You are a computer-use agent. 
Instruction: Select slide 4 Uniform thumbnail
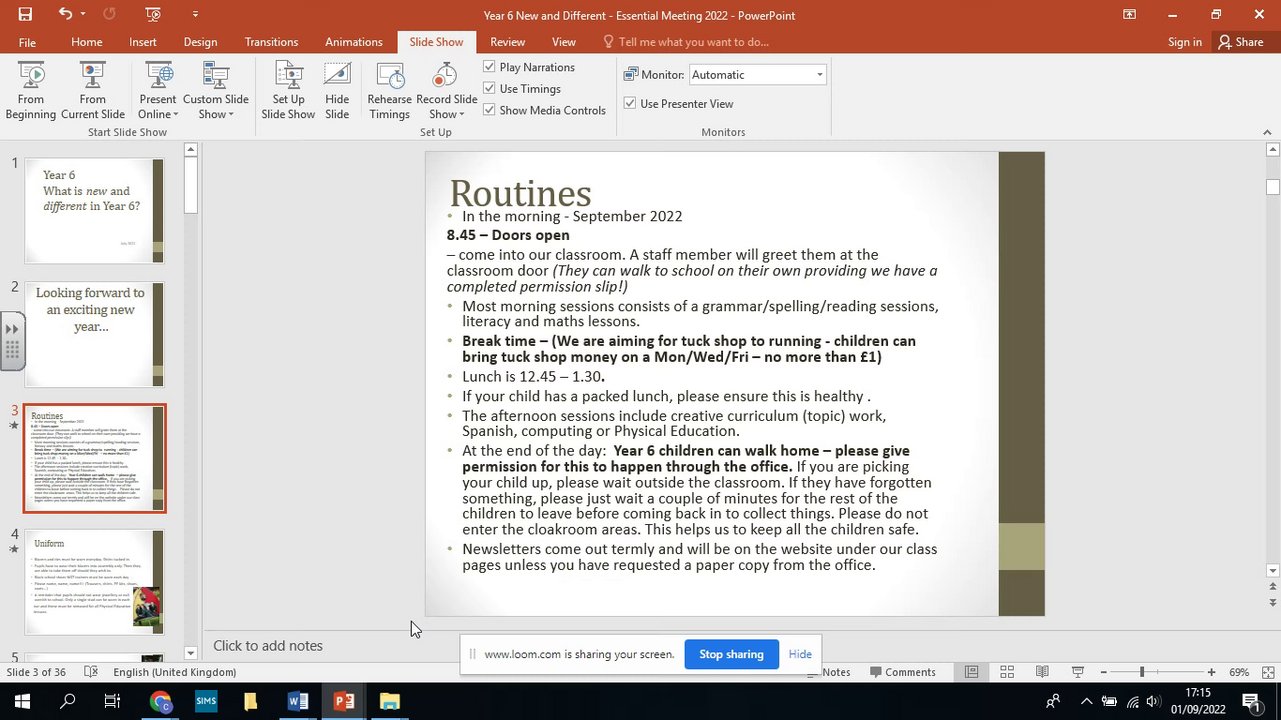94,582
